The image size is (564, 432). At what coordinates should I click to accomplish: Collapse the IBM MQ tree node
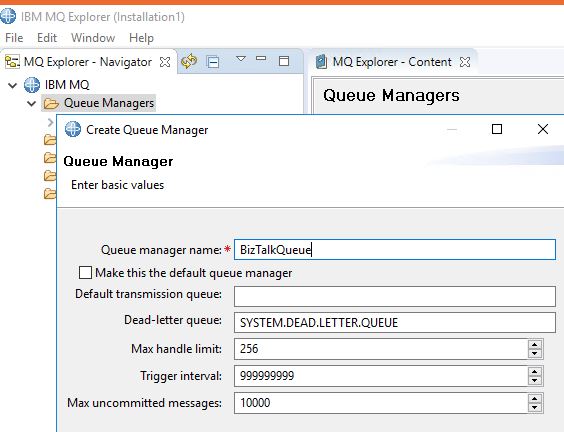click(x=13, y=86)
